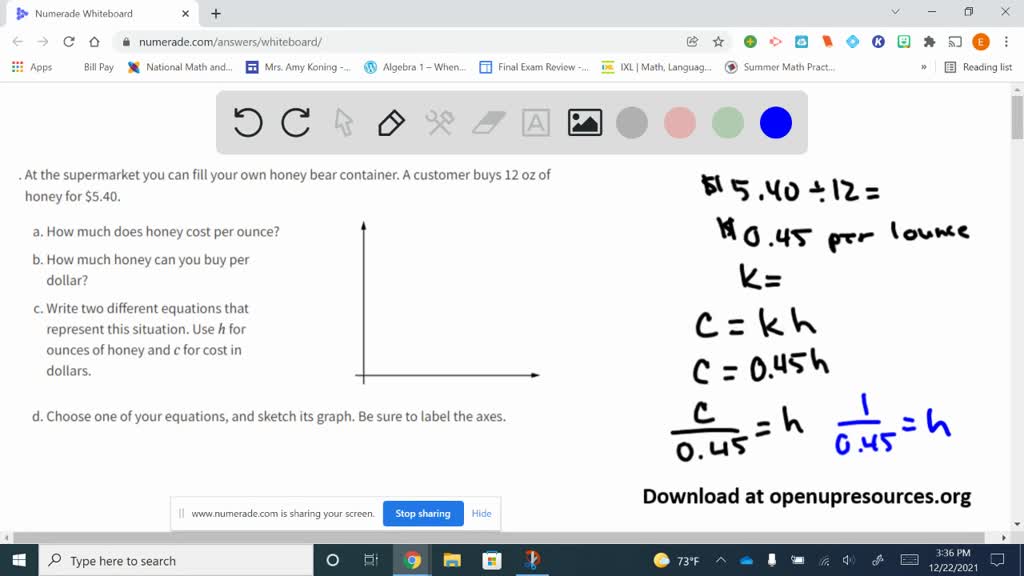The width and height of the screenshot is (1024, 576).
Task: Open Task View on taskbar
Action: 371,560
